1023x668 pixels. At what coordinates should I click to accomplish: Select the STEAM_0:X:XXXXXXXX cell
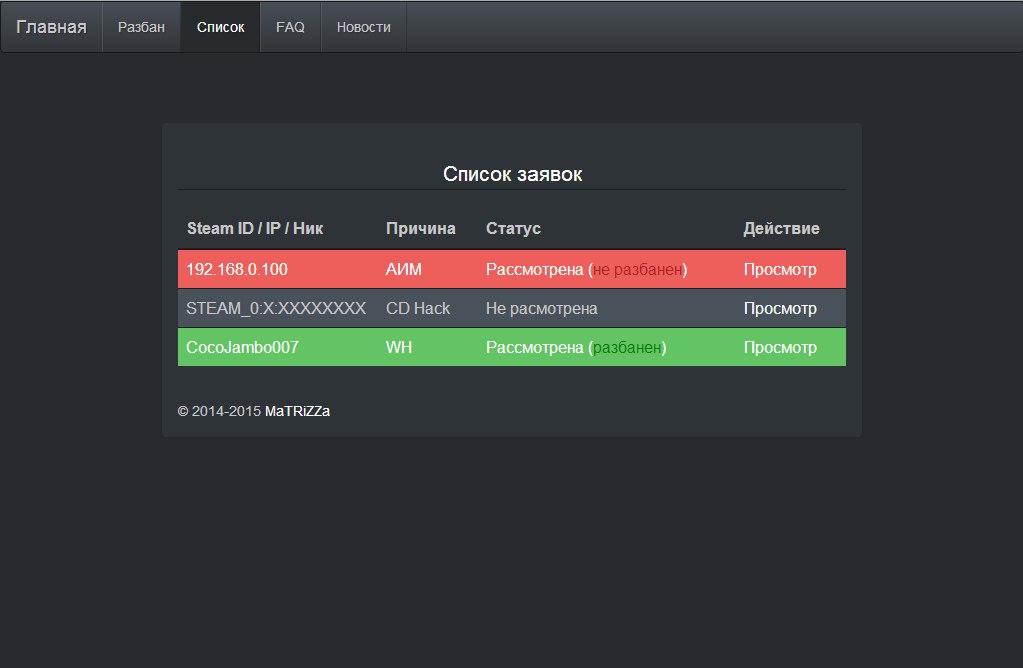(x=276, y=309)
